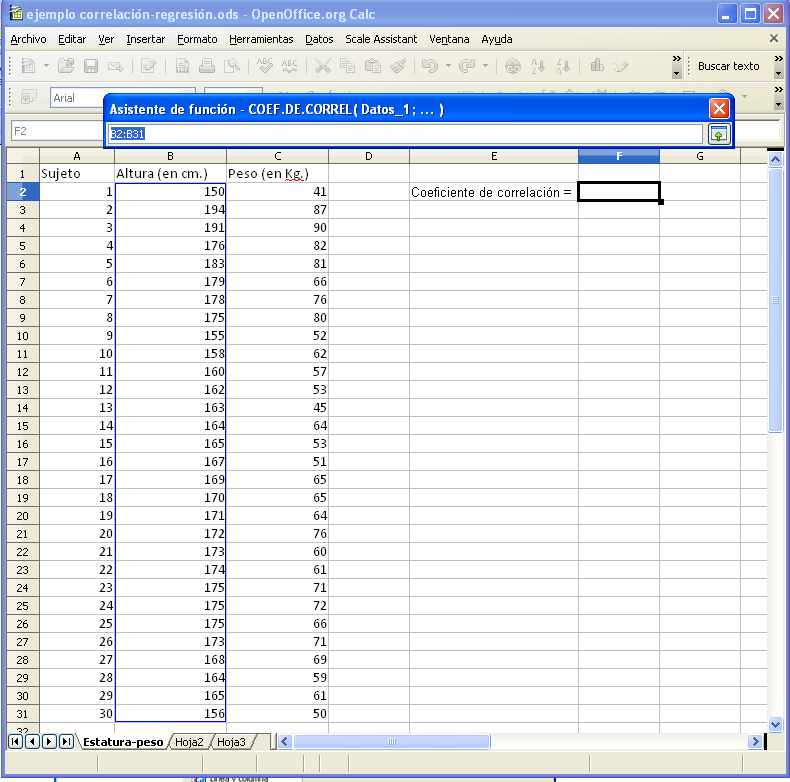This screenshot has height=782, width=790.
Task: Expand the Redo history dropdown arrow
Action: pyautogui.click(x=485, y=67)
